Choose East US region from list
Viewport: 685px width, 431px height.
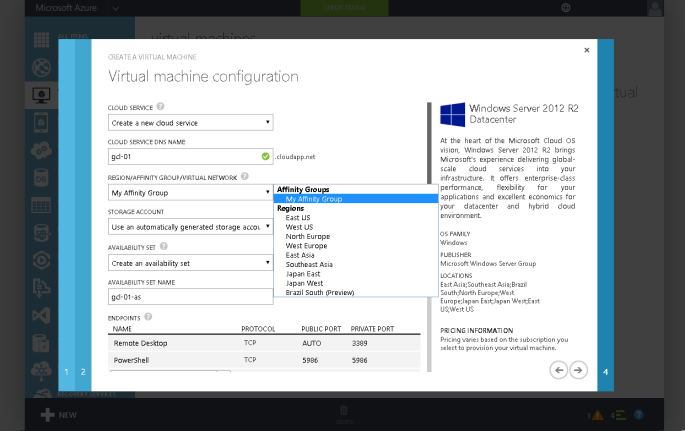point(298,217)
